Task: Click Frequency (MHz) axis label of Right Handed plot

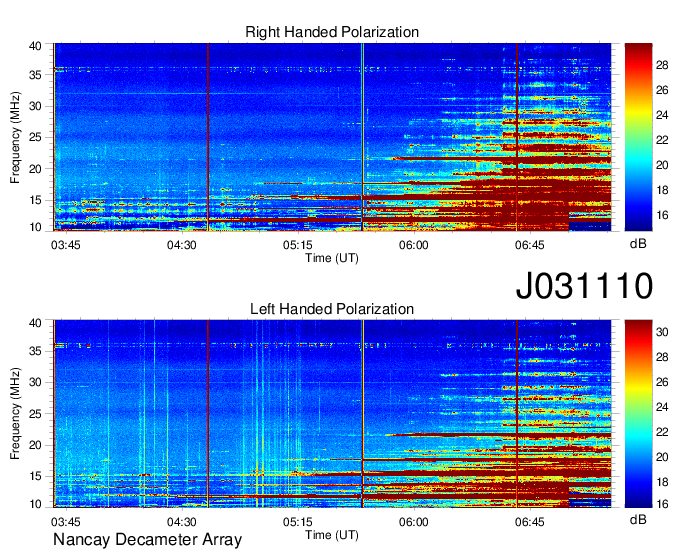Action: click(15, 137)
